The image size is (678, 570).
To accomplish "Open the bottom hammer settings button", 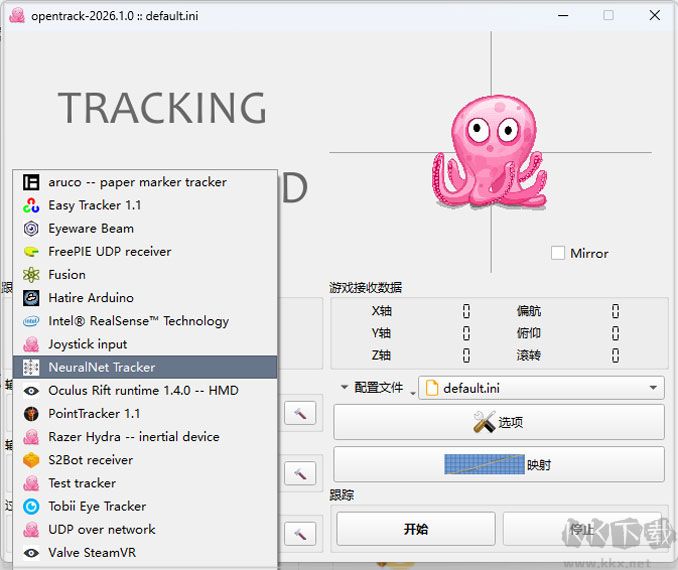I will 300,534.
